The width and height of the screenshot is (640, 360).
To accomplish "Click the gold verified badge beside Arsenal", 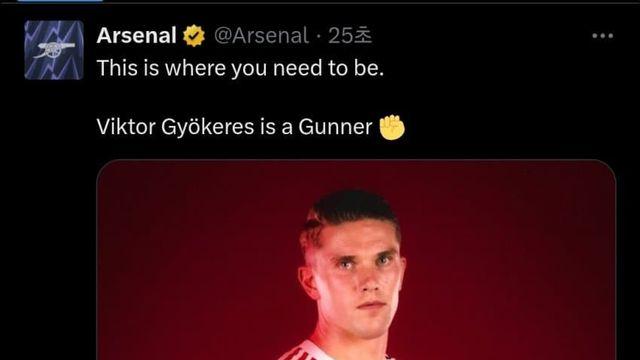I will click(x=194, y=36).
